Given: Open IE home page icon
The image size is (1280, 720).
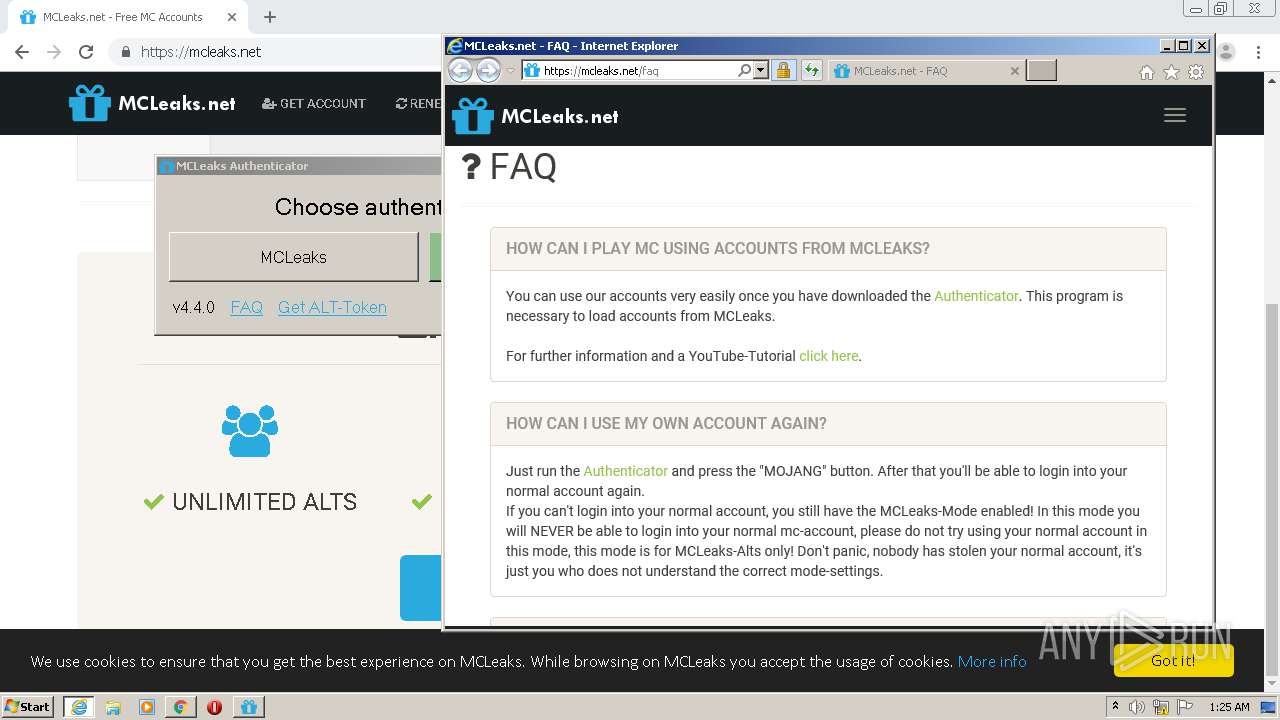Looking at the screenshot, I should 1147,72.
